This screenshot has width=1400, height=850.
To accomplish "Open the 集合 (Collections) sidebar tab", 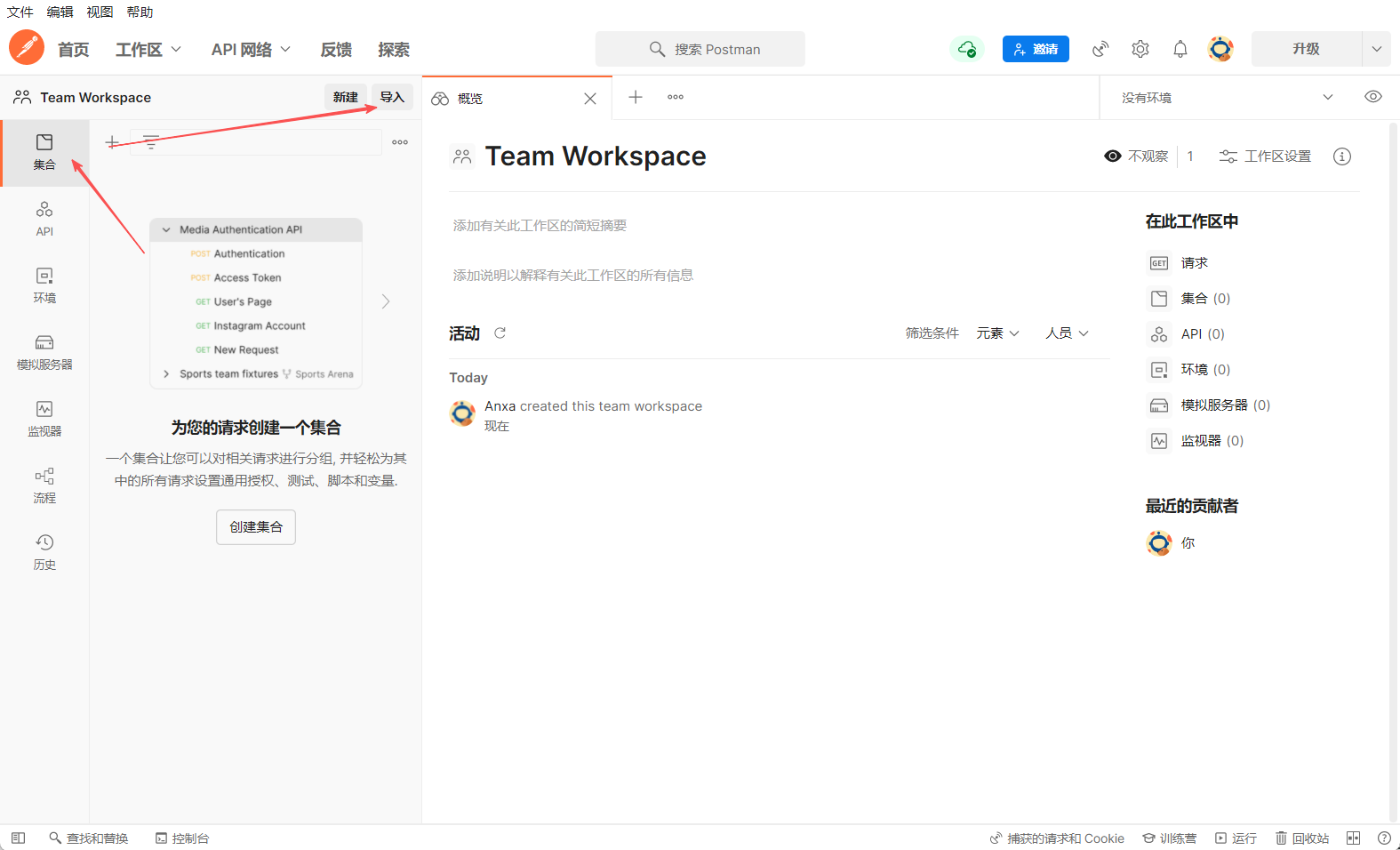I will [x=44, y=153].
